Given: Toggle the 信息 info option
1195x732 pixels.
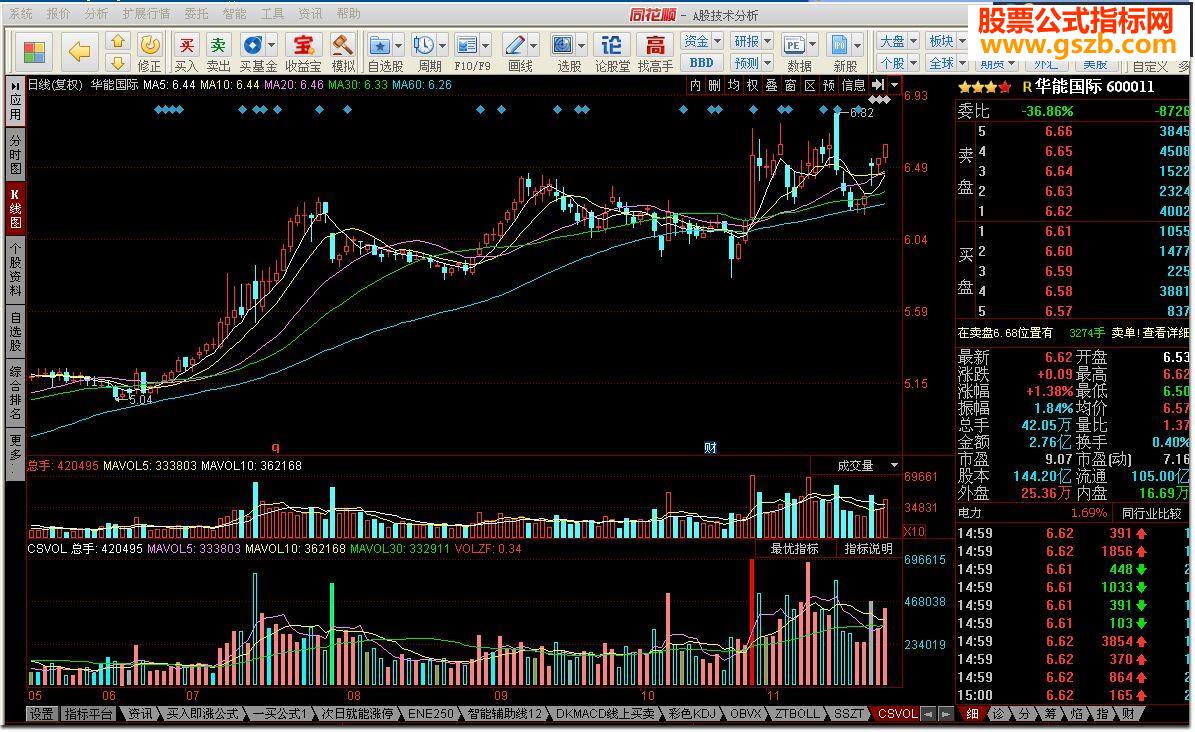Looking at the screenshot, I should [853, 85].
